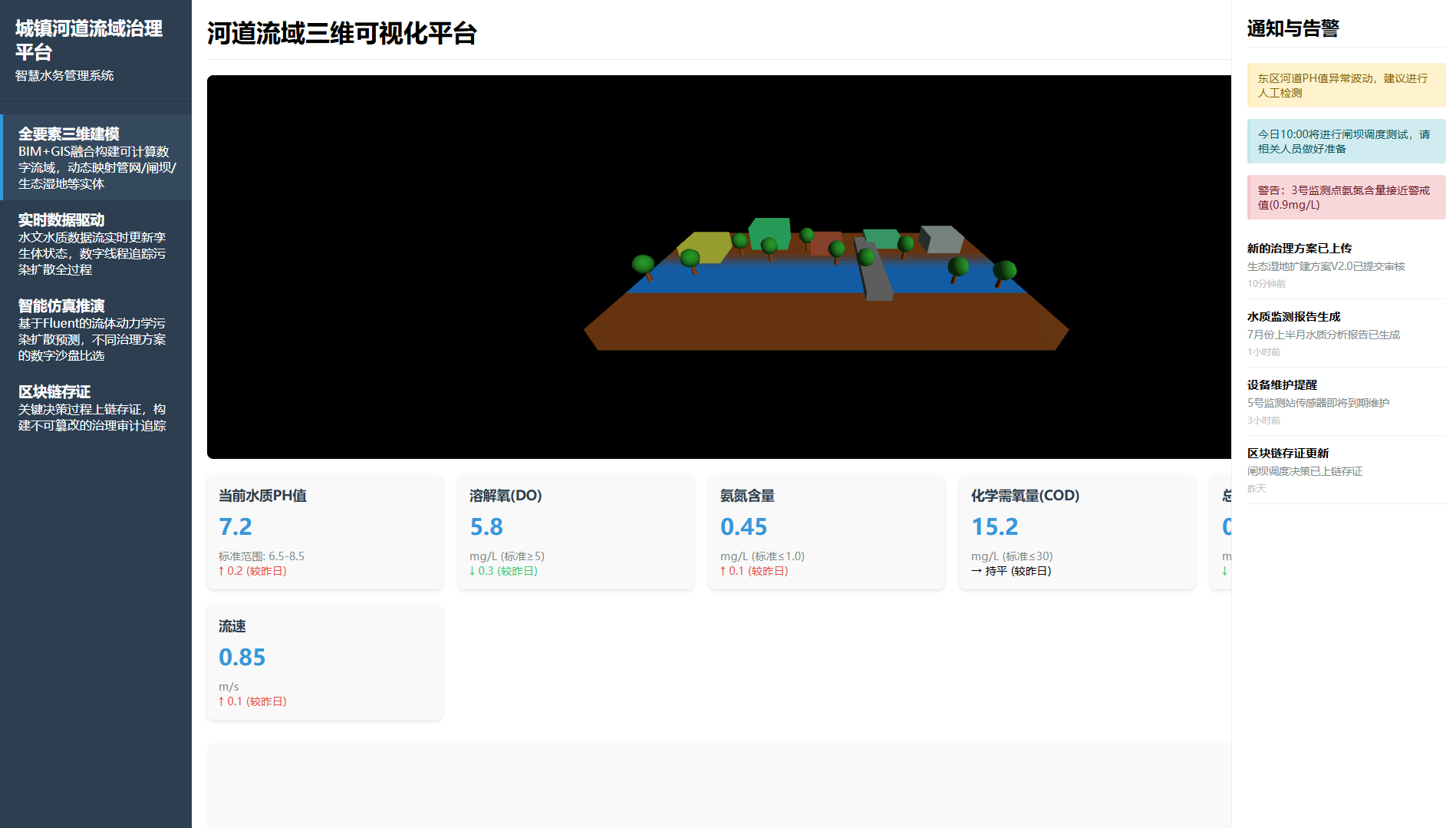This screenshot has width=1456, height=828.
Task: Click the yellow building in 3D model
Action: (x=707, y=244)
